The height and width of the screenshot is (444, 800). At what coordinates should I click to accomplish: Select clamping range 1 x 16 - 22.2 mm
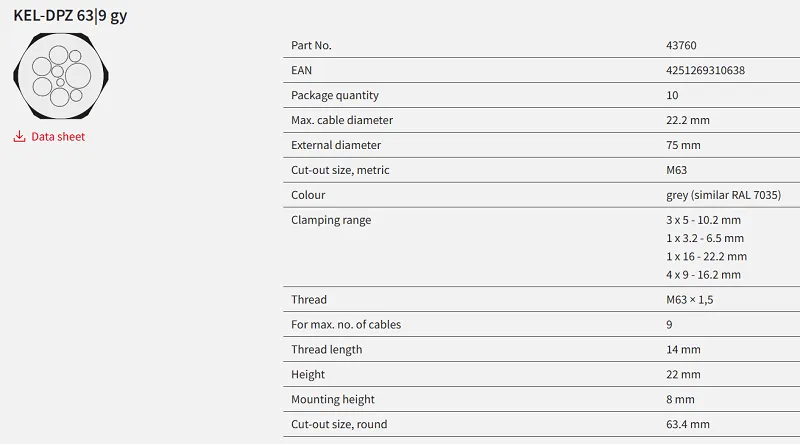pyautogui.click(x=706, y=257)
